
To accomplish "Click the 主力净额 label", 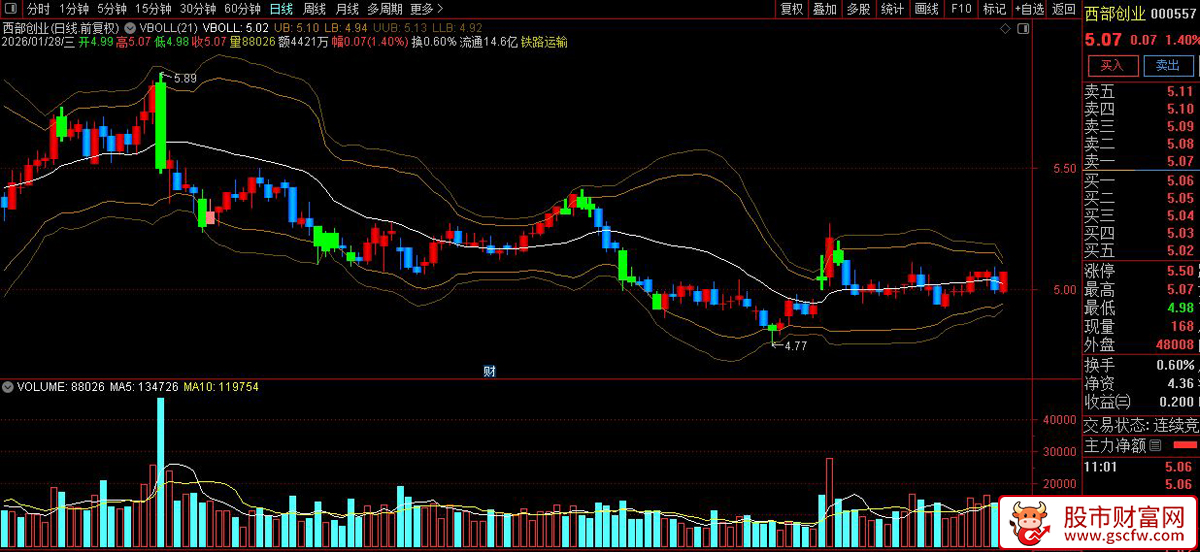I will [x=1115, y=445].
